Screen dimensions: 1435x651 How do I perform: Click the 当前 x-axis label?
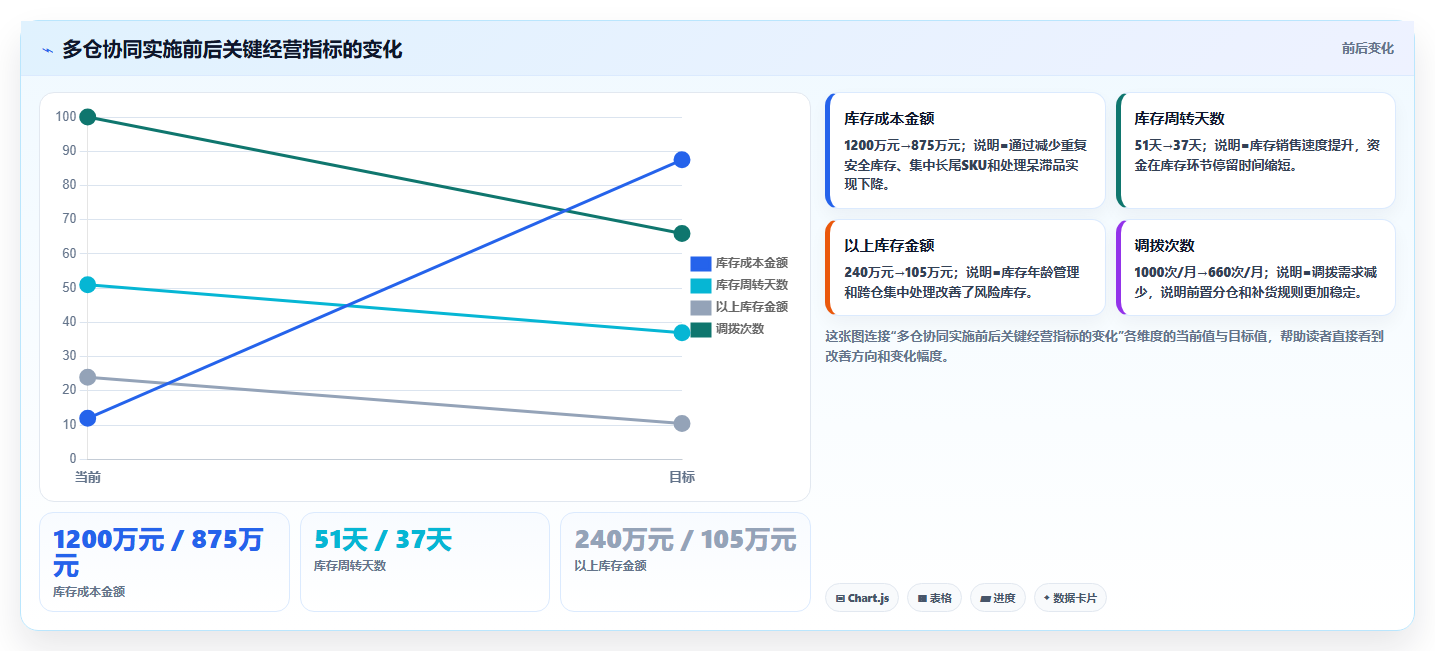click(88, 477)
